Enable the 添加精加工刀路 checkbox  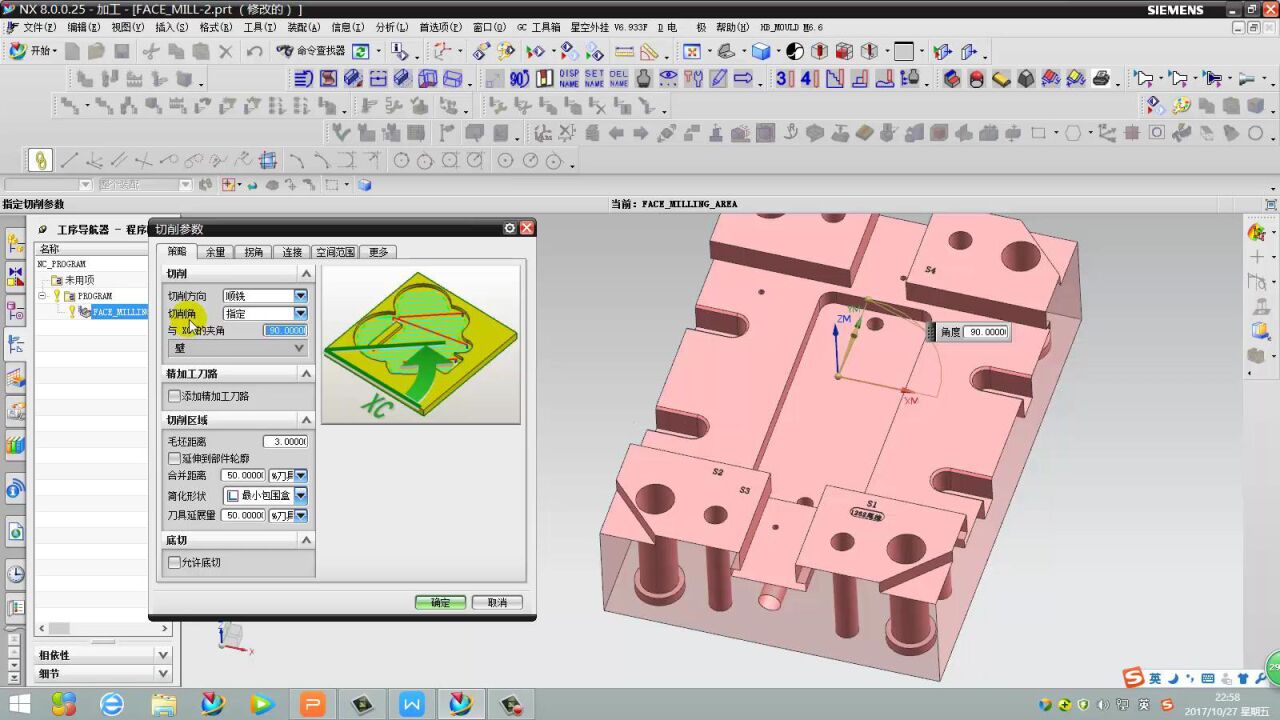[175, 396]
